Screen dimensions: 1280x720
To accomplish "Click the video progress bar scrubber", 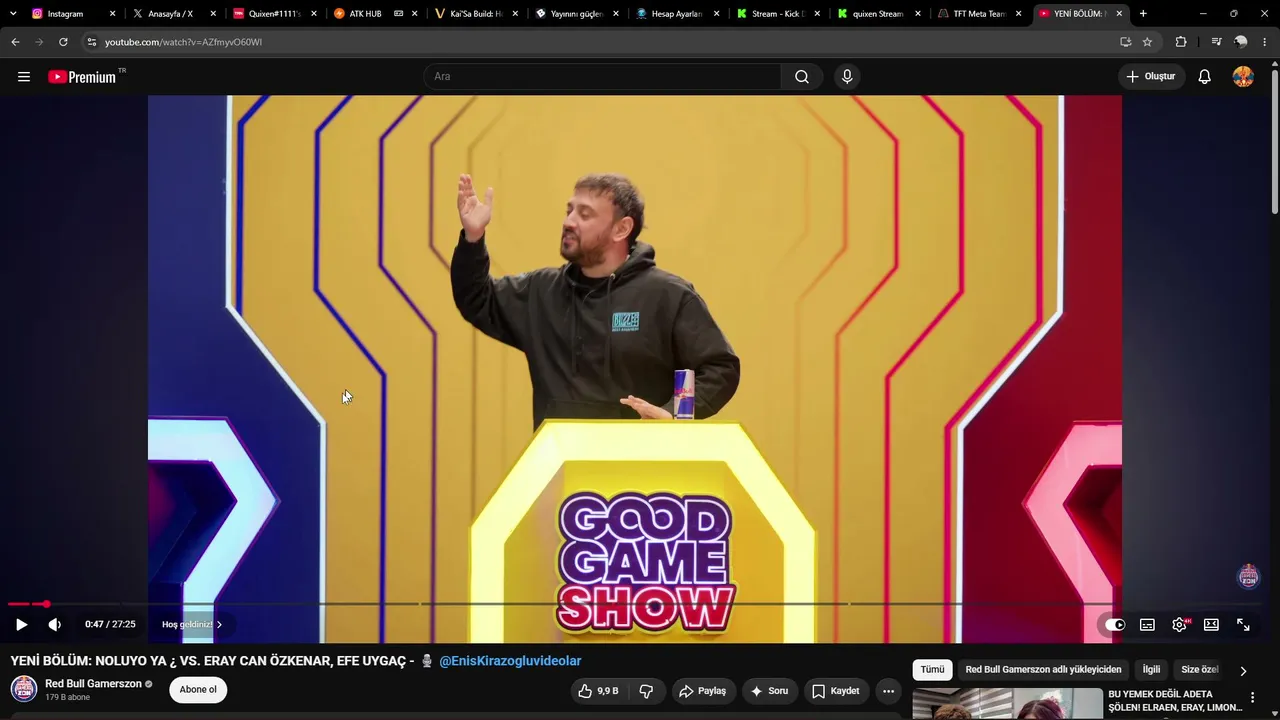I will click(46, 604).
